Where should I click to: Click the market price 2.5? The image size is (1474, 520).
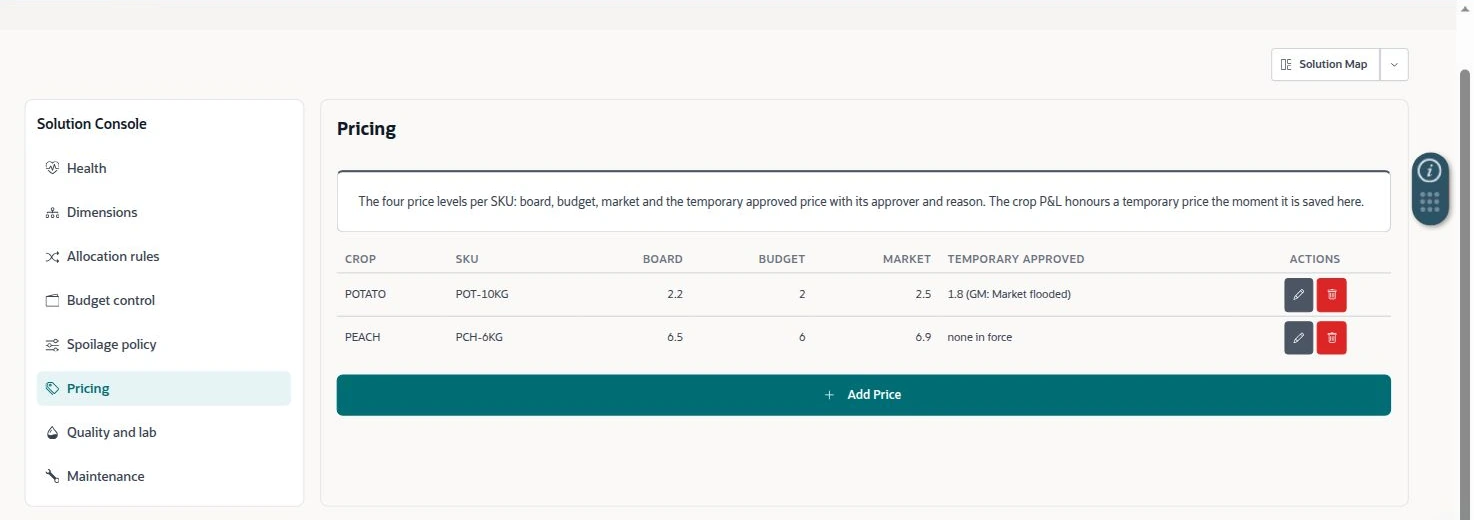[x=923, y=295]
